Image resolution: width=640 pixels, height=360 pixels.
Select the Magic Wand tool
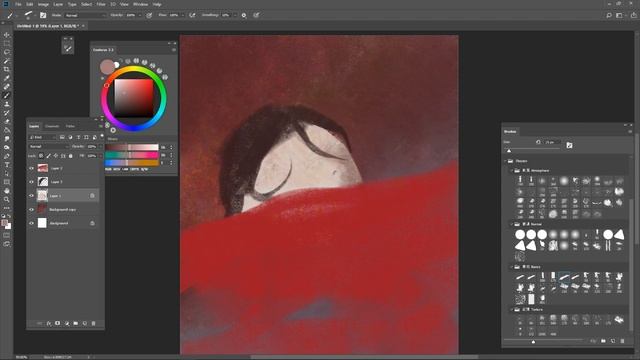(7, 60)
